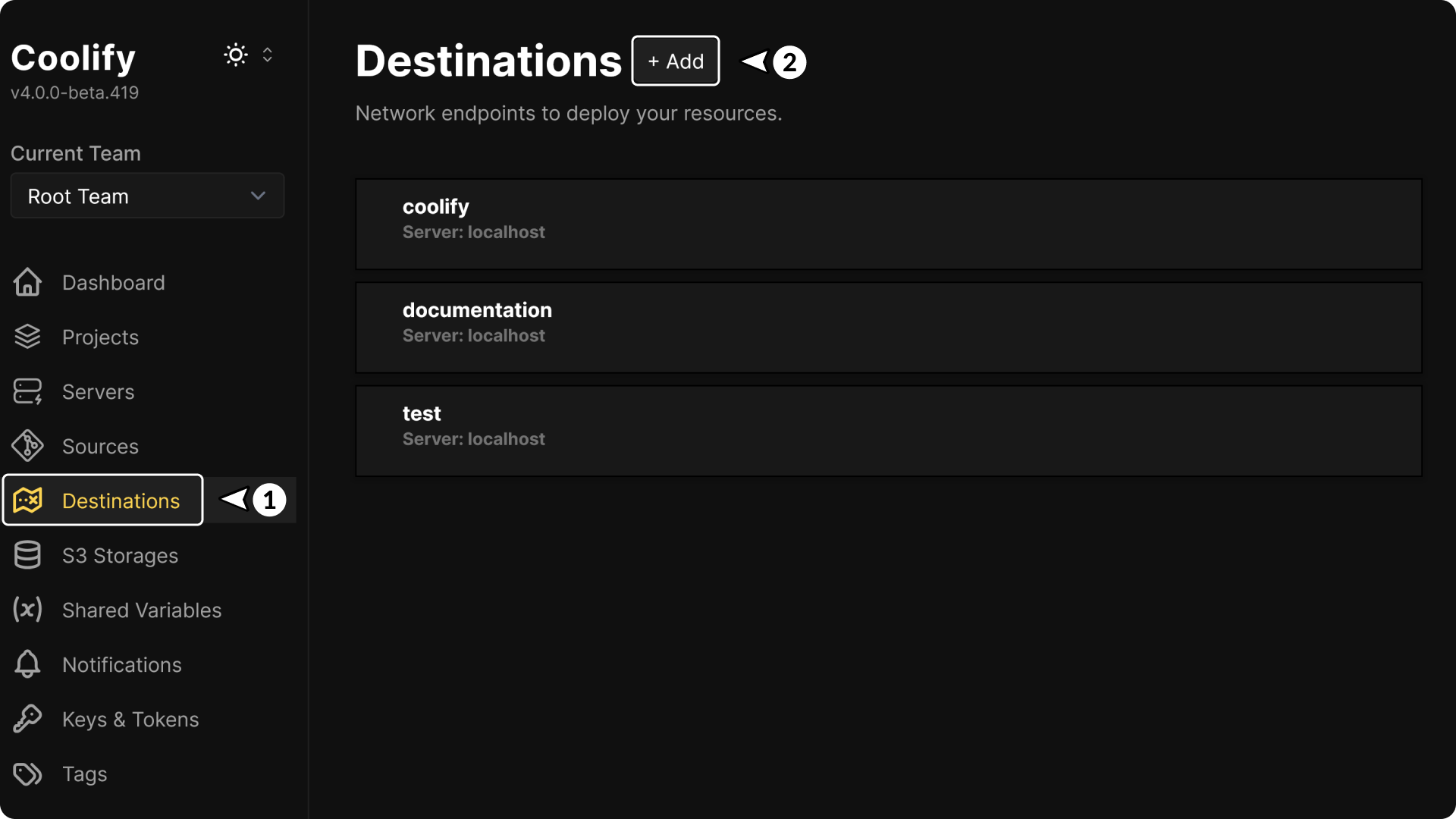Open the Shared Variables (x) icon
The image size is (1456, 819).
pyautogui.click(x=27, y=610)
